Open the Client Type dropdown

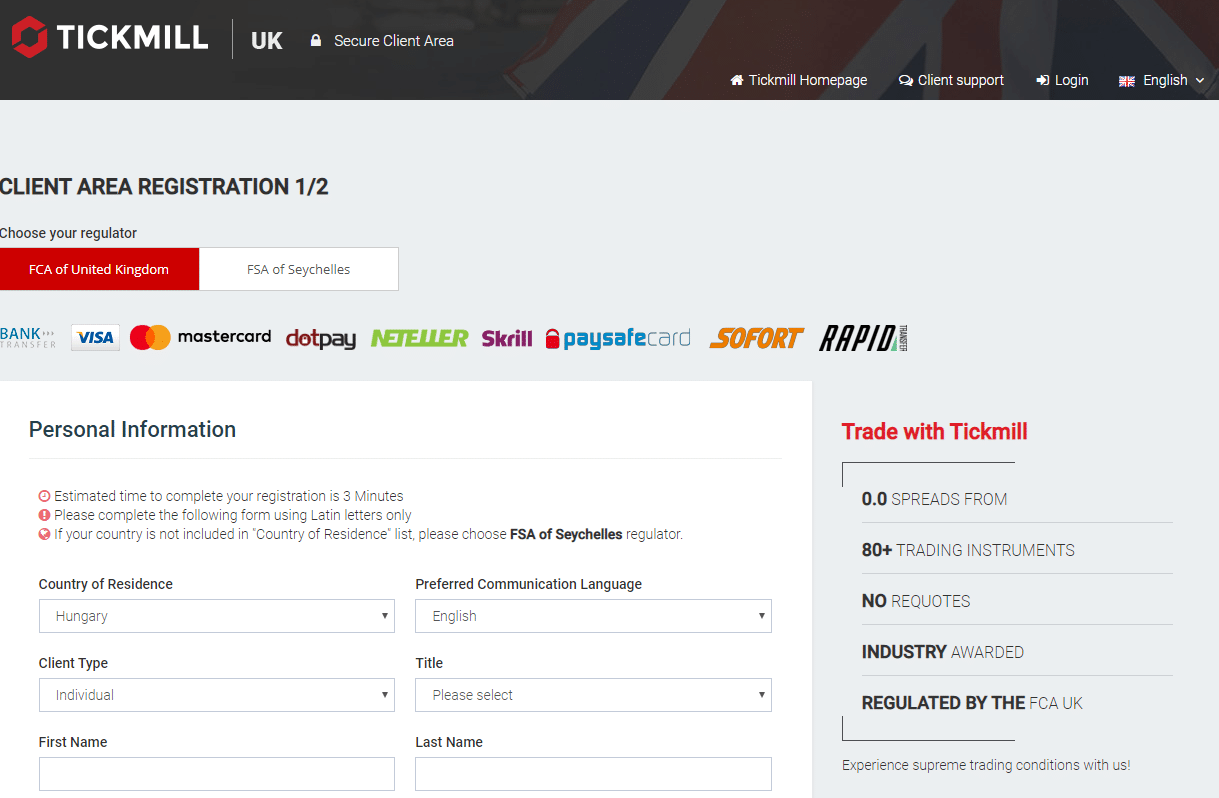coord(217,695)
